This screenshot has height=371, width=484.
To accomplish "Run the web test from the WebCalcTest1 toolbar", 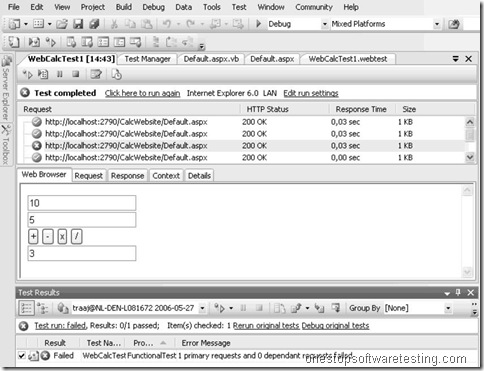I will pos(27,75).
